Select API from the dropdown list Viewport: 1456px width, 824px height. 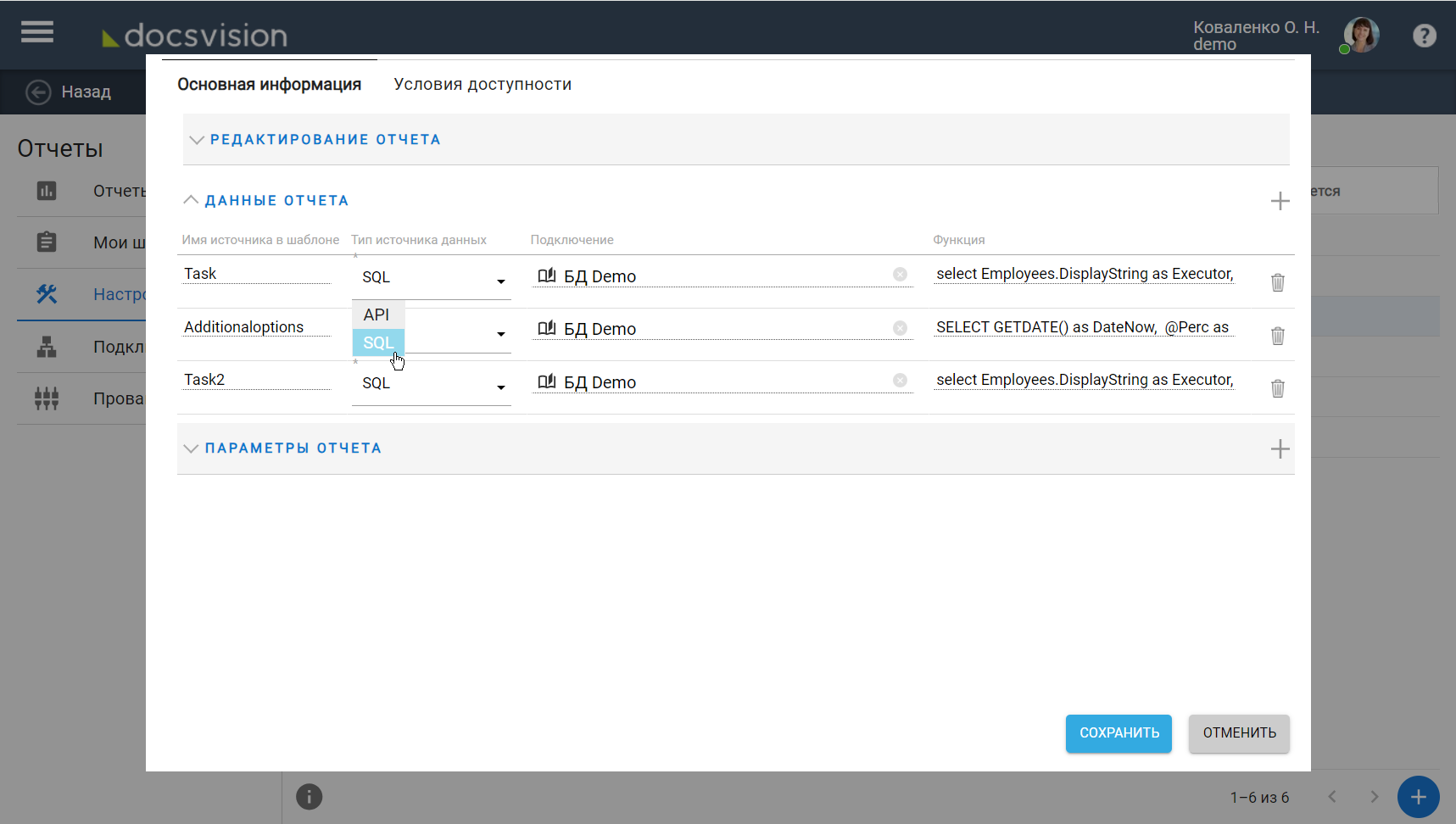[x=377, y=315]
